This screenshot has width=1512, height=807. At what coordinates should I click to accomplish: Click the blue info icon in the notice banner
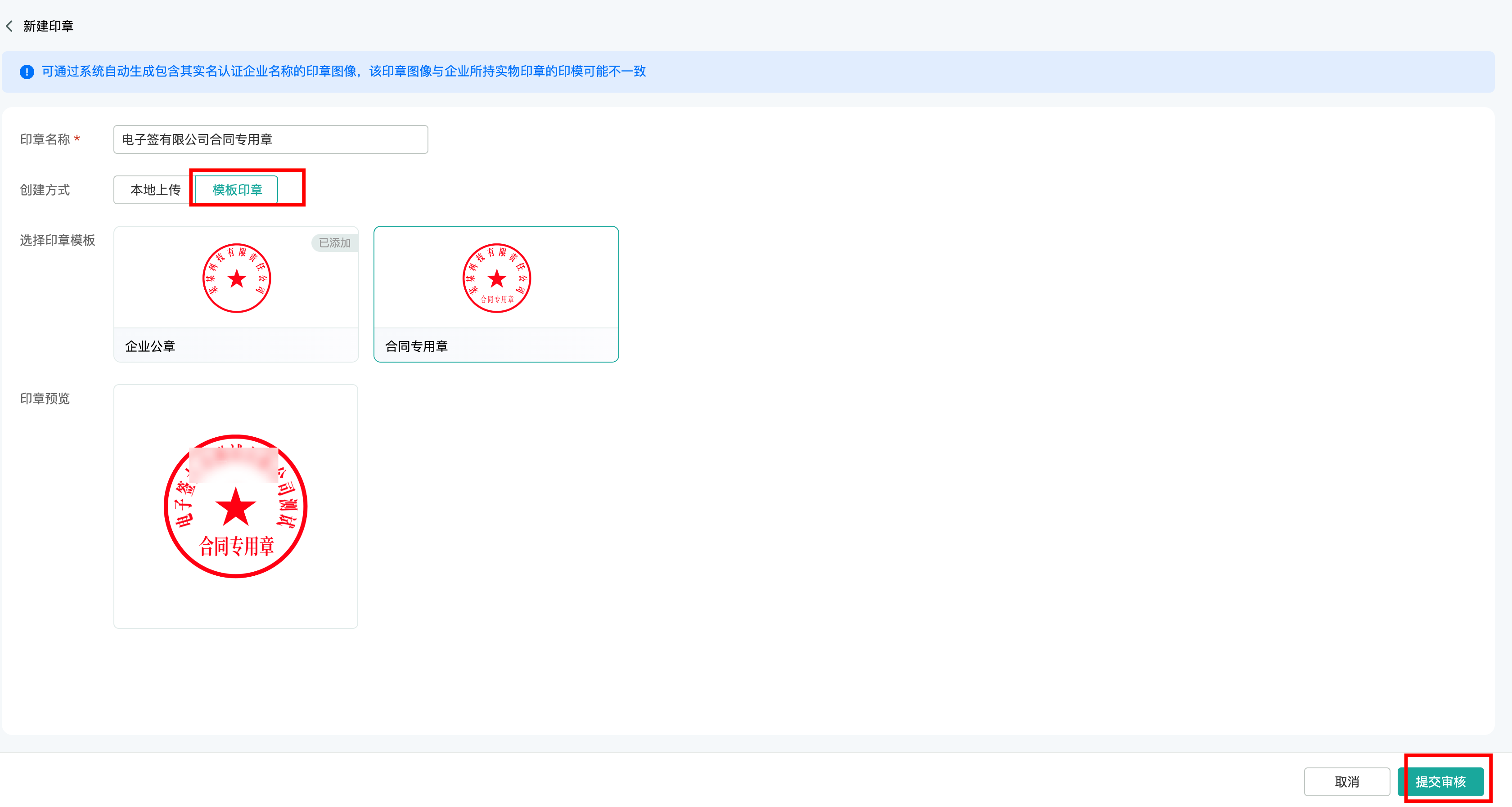[x=27, y=72]
